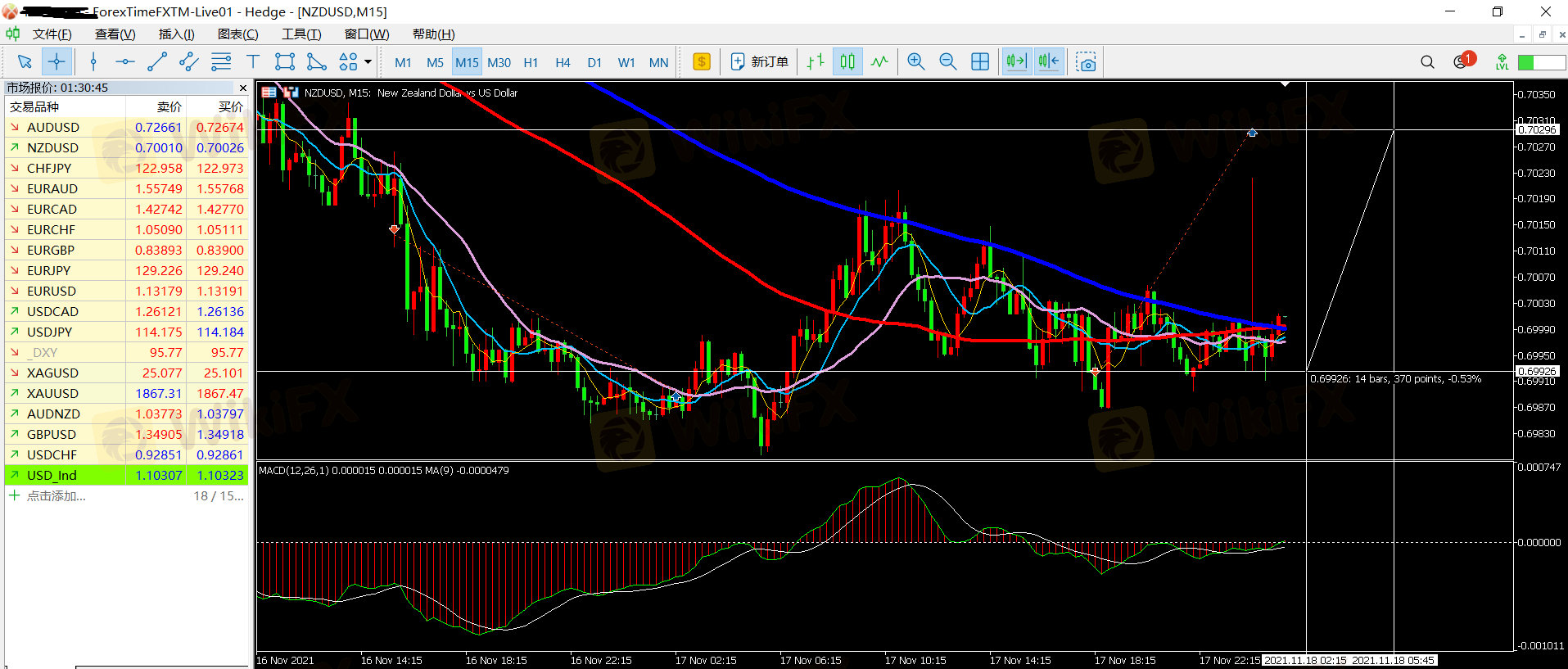Click the green connection progress bar
Image resolution: width=1568 pixels, height=669 pixels.
tap(1541, 62)
